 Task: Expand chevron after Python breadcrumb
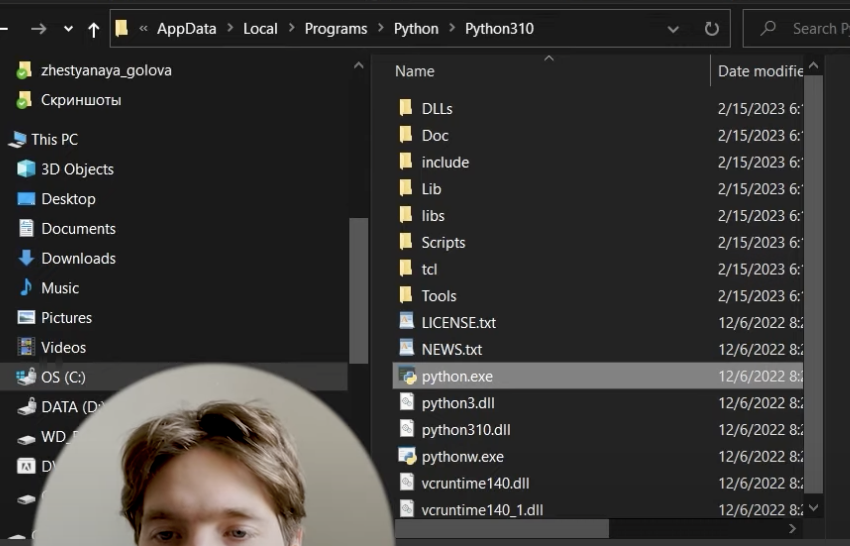pos(452,28)
